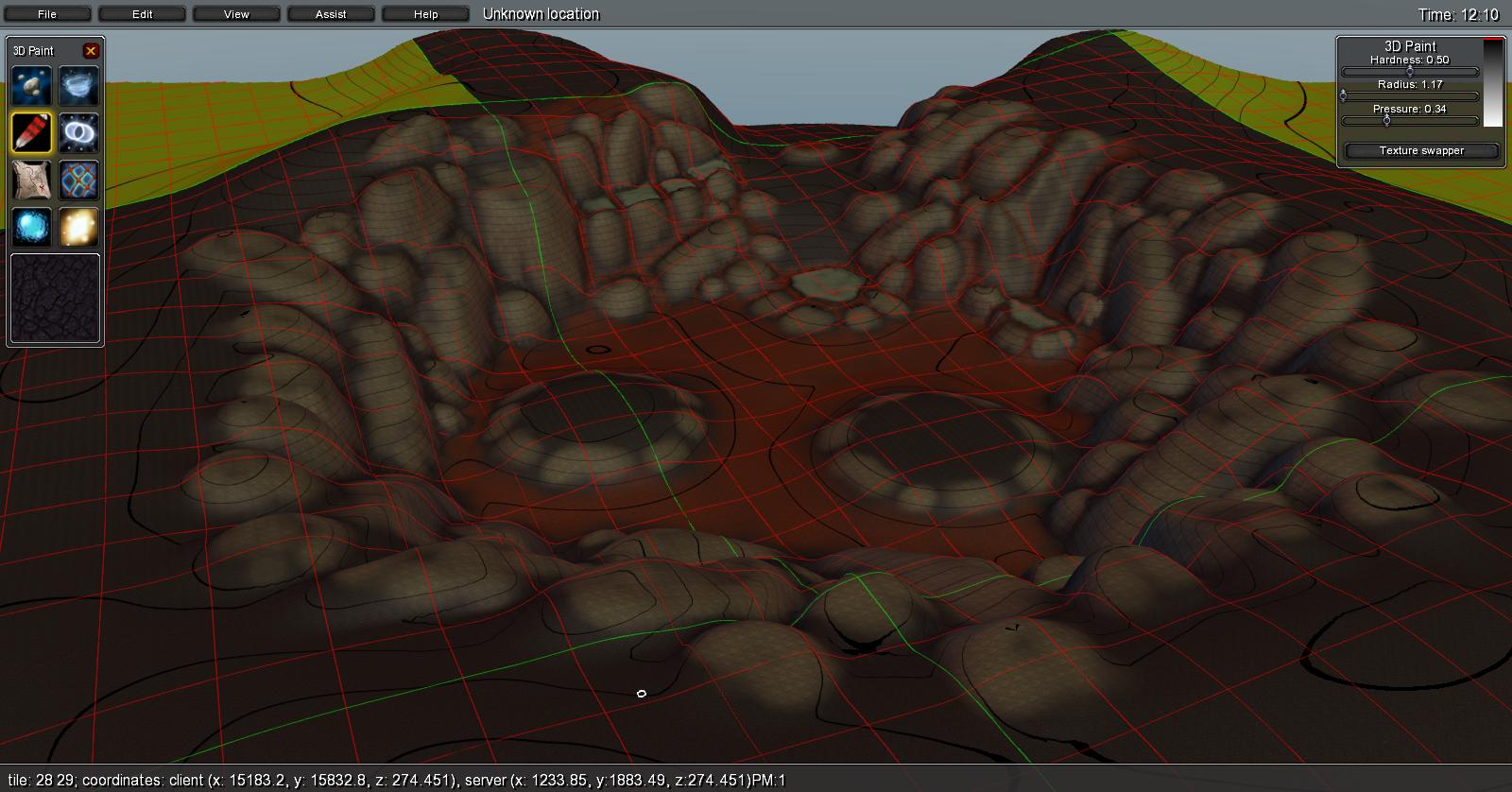The image size is (1512, 792).
Task: Select the blue diamond tiles tool icon
Action: pos(79,180)
